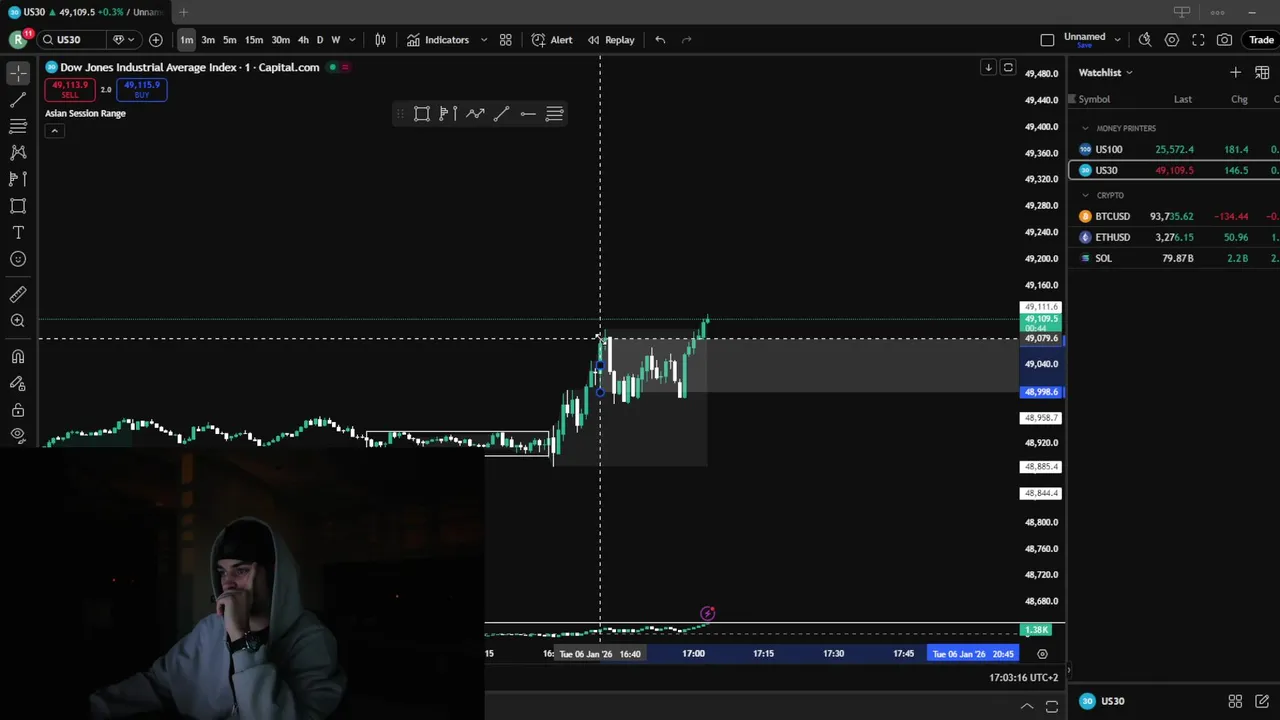This screenshot has height=720, width=1280.
Task: Select the parallel lines tool in floating toolbar
Action: click(554, 114)
